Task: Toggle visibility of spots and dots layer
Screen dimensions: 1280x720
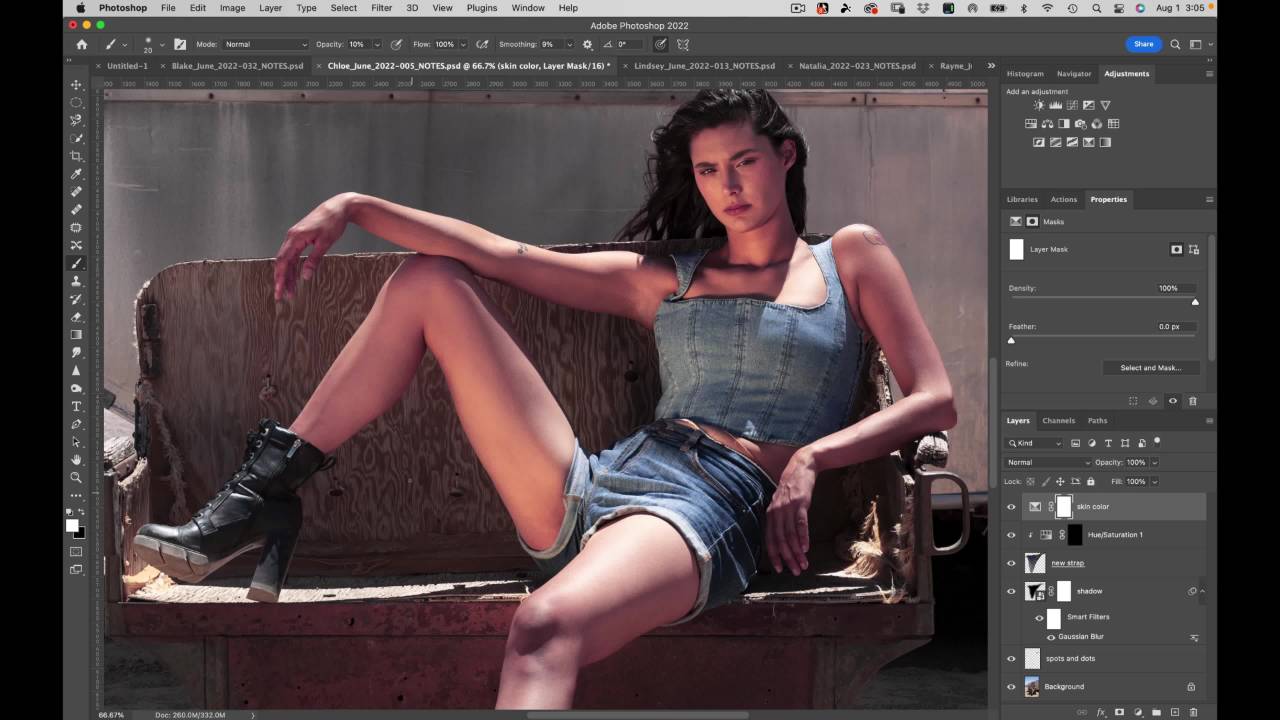Action: click(x=1011, y=659)
